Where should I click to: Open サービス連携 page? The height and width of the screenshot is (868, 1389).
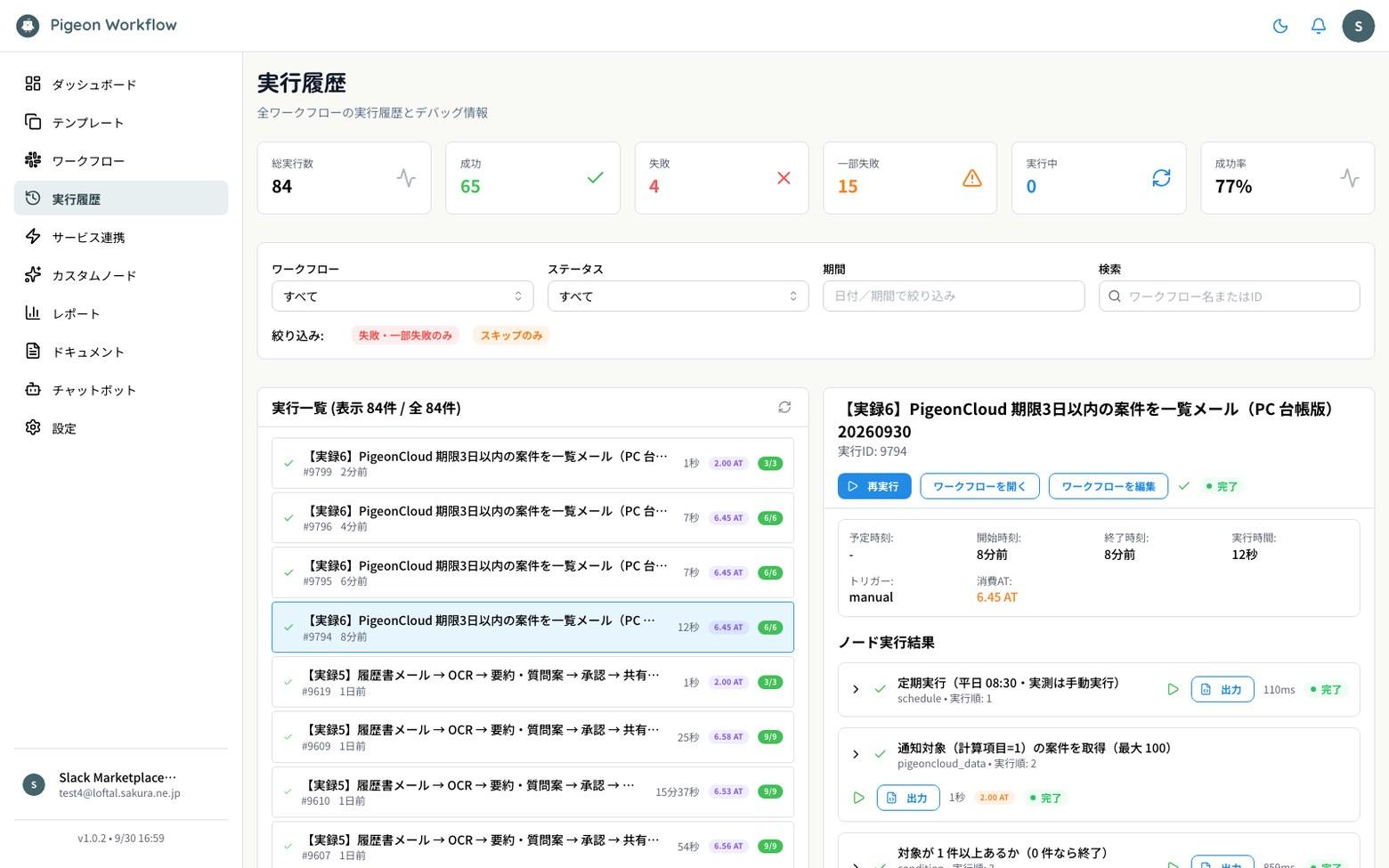point(121,237)
